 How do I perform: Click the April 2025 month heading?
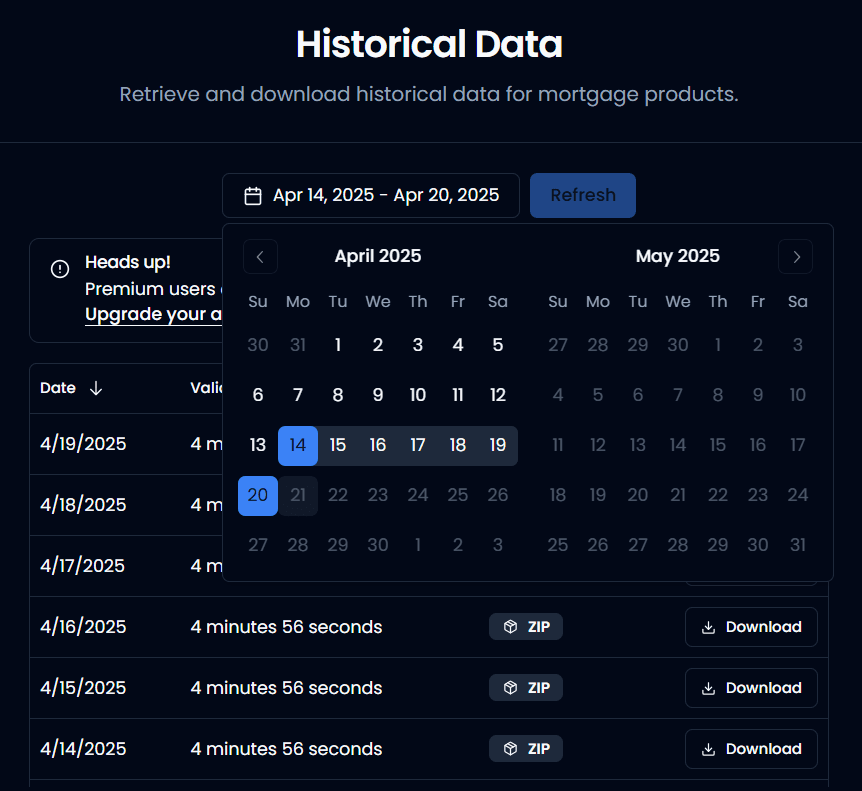pyautogui.click(x=378, y=256)
